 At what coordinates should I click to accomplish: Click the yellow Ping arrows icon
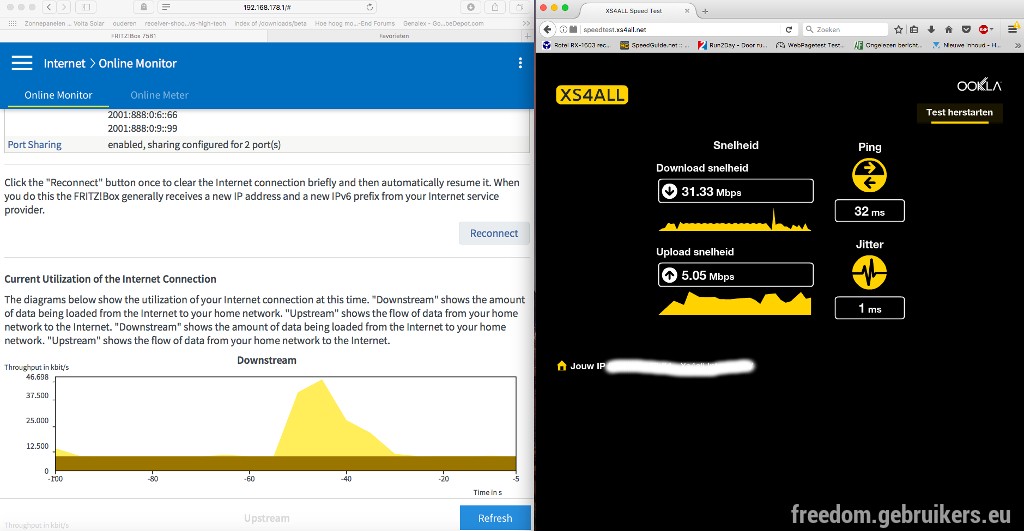(x=869, y=175)
